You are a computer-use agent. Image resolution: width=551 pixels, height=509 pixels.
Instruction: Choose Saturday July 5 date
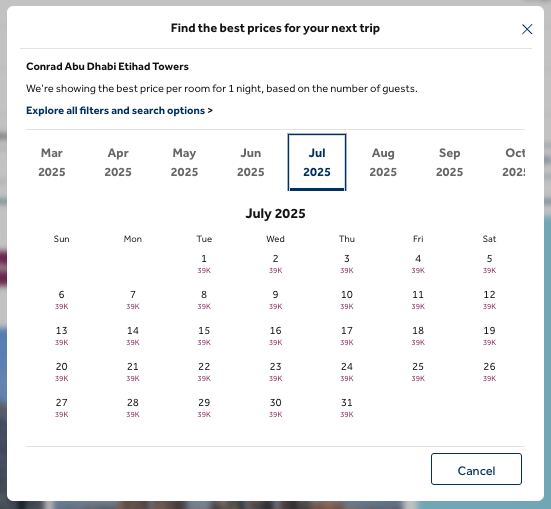pos(489,264)
